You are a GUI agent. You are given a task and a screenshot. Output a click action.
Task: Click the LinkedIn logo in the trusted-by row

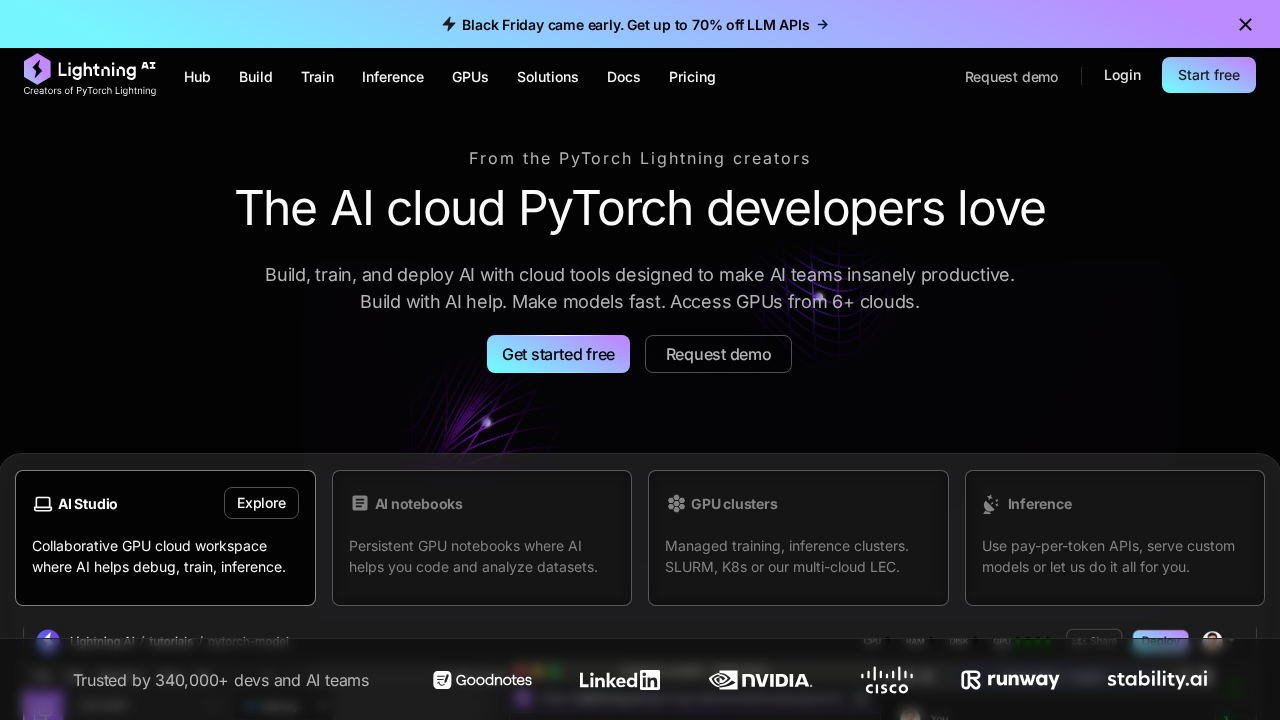[620, 680]
